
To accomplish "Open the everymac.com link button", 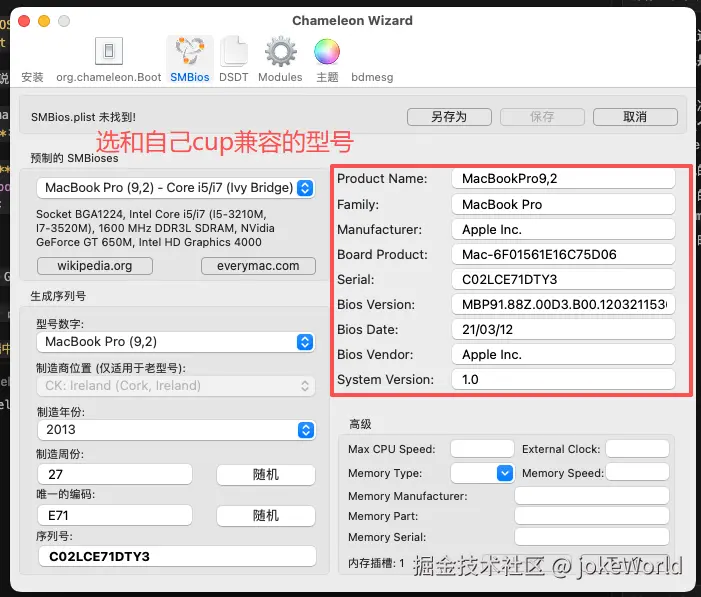I will pos(258,266).
